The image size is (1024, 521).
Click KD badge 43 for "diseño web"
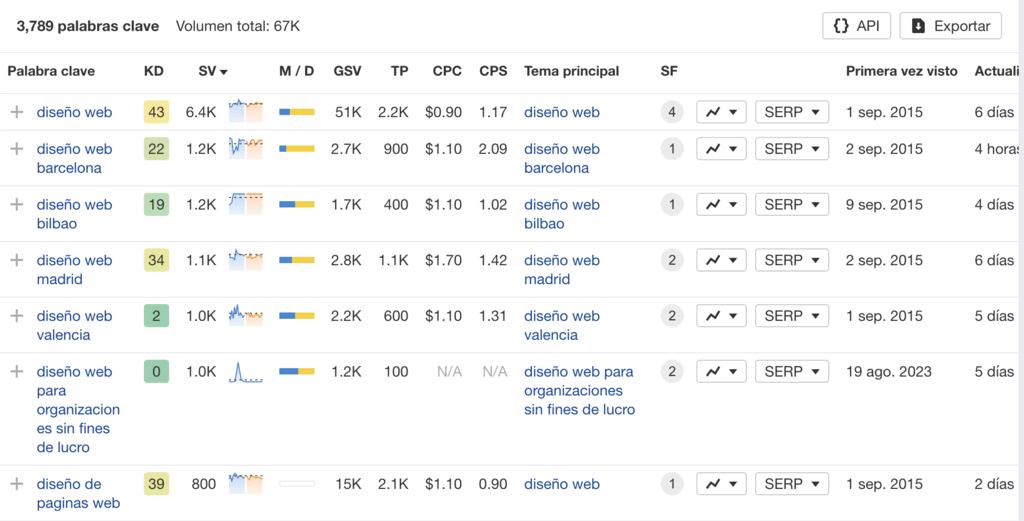156,112
